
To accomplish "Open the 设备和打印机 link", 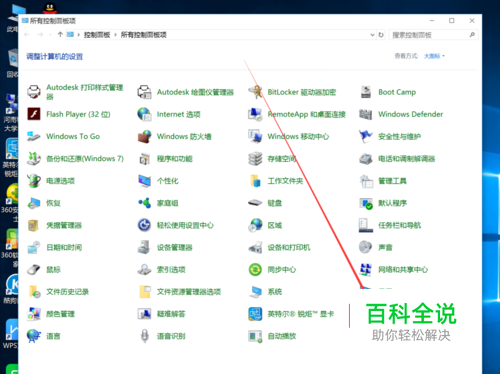I will tap(289, 247).
